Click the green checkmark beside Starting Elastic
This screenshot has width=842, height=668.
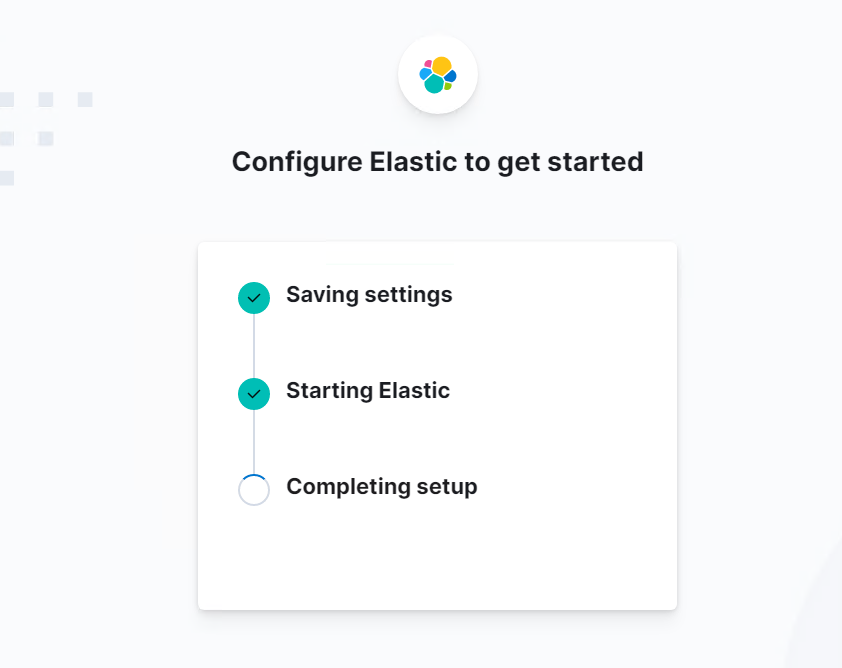[x=254, y=394]
